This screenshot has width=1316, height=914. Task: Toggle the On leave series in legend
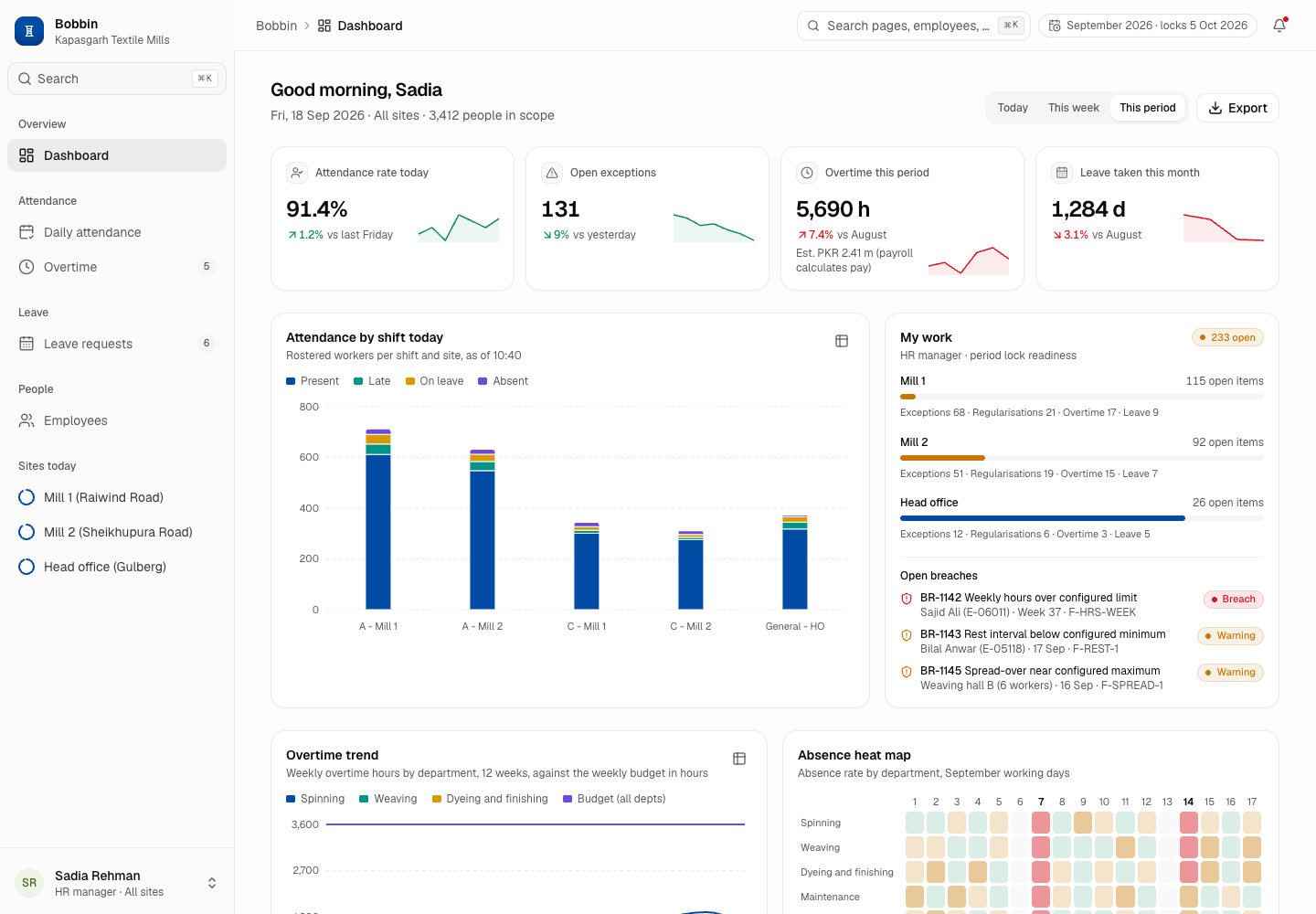[x=435, y=381]
